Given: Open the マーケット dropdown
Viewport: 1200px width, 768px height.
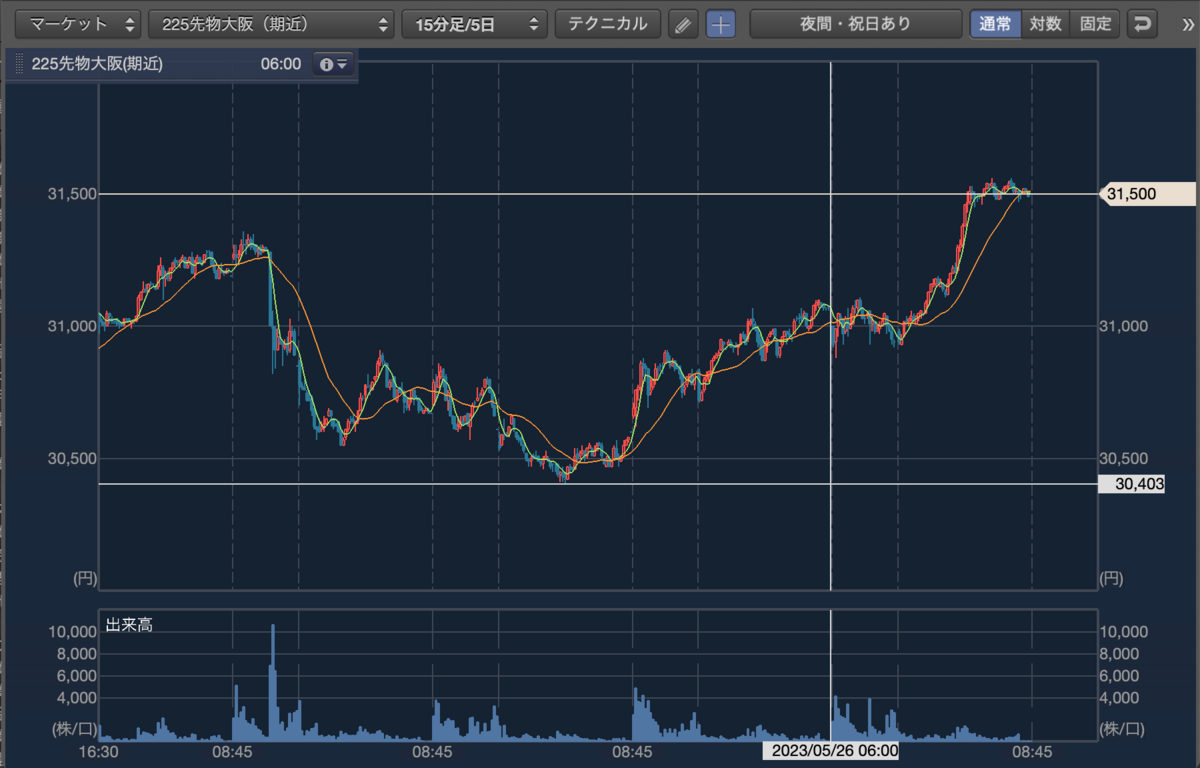Looking at the screenshot, I should click(x=79, y=24).
